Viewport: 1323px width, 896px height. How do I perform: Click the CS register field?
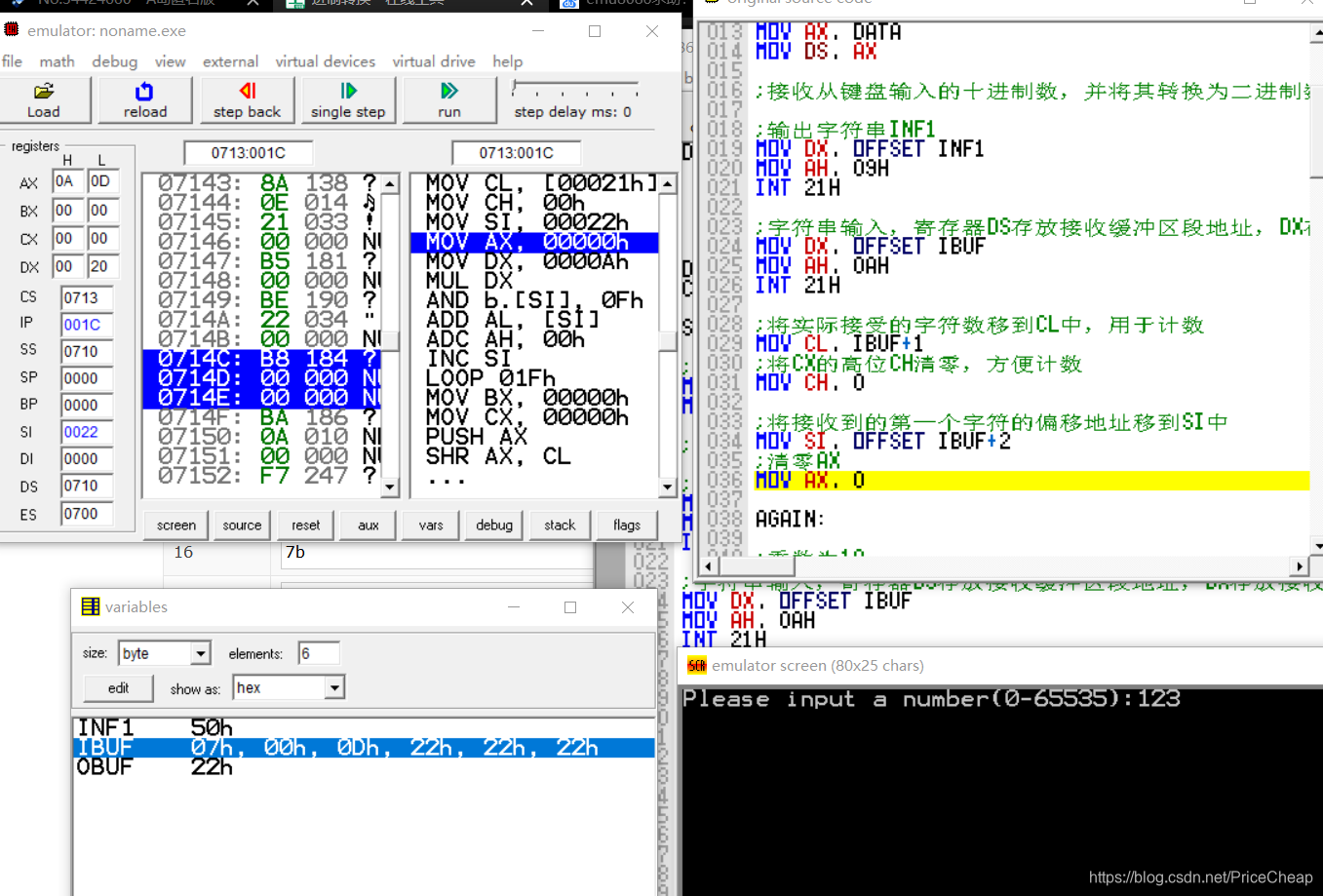tap(86, 297)
